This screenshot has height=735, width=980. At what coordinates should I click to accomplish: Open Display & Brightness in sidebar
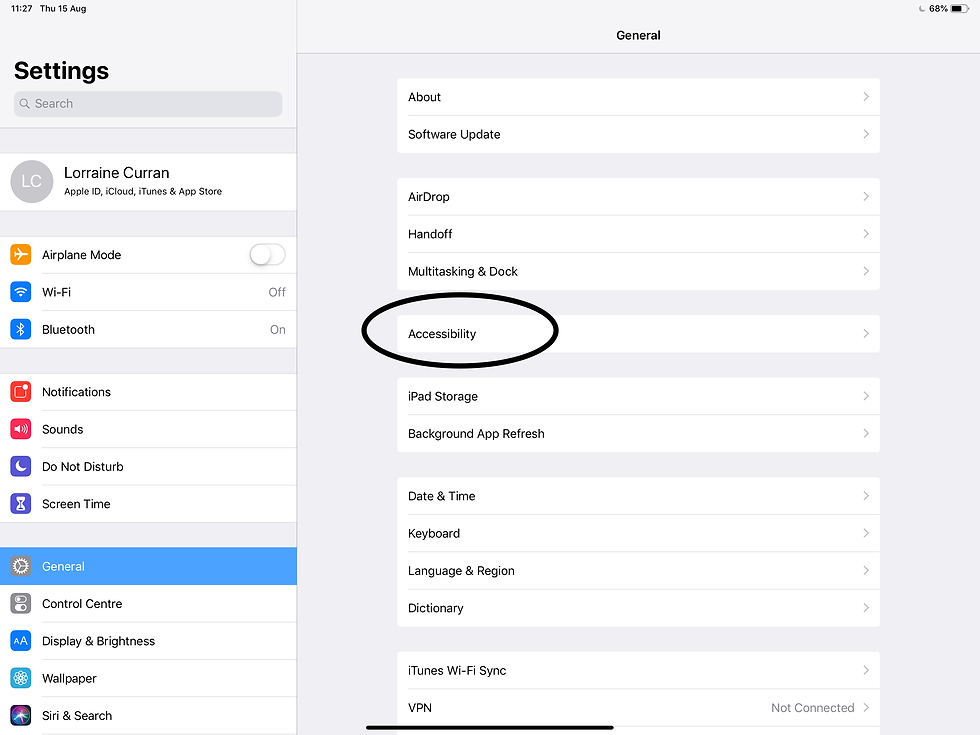[x=148, y=641]
